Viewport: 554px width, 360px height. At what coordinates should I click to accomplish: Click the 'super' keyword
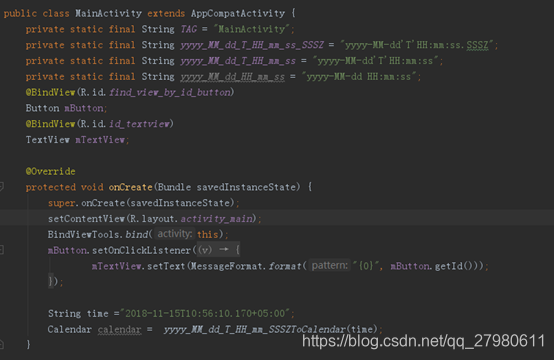[61, 203]
